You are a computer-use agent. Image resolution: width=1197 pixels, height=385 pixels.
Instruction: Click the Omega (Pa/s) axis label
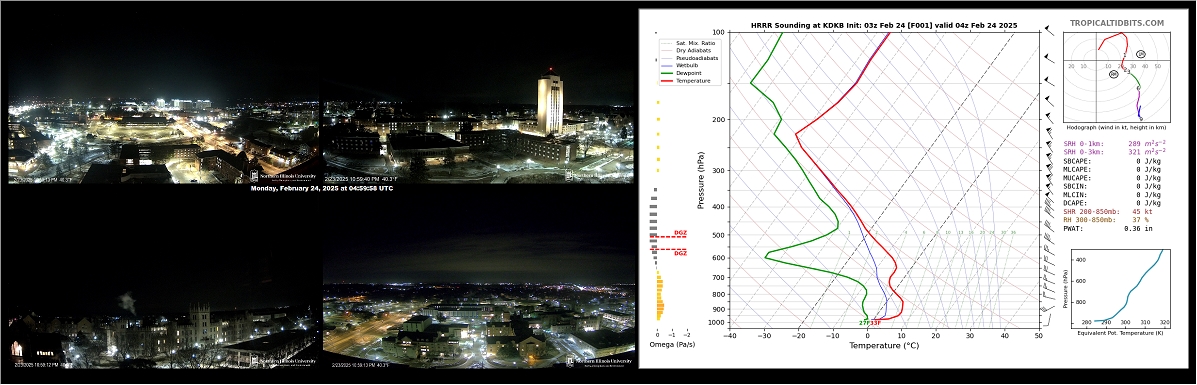(671, 345)
